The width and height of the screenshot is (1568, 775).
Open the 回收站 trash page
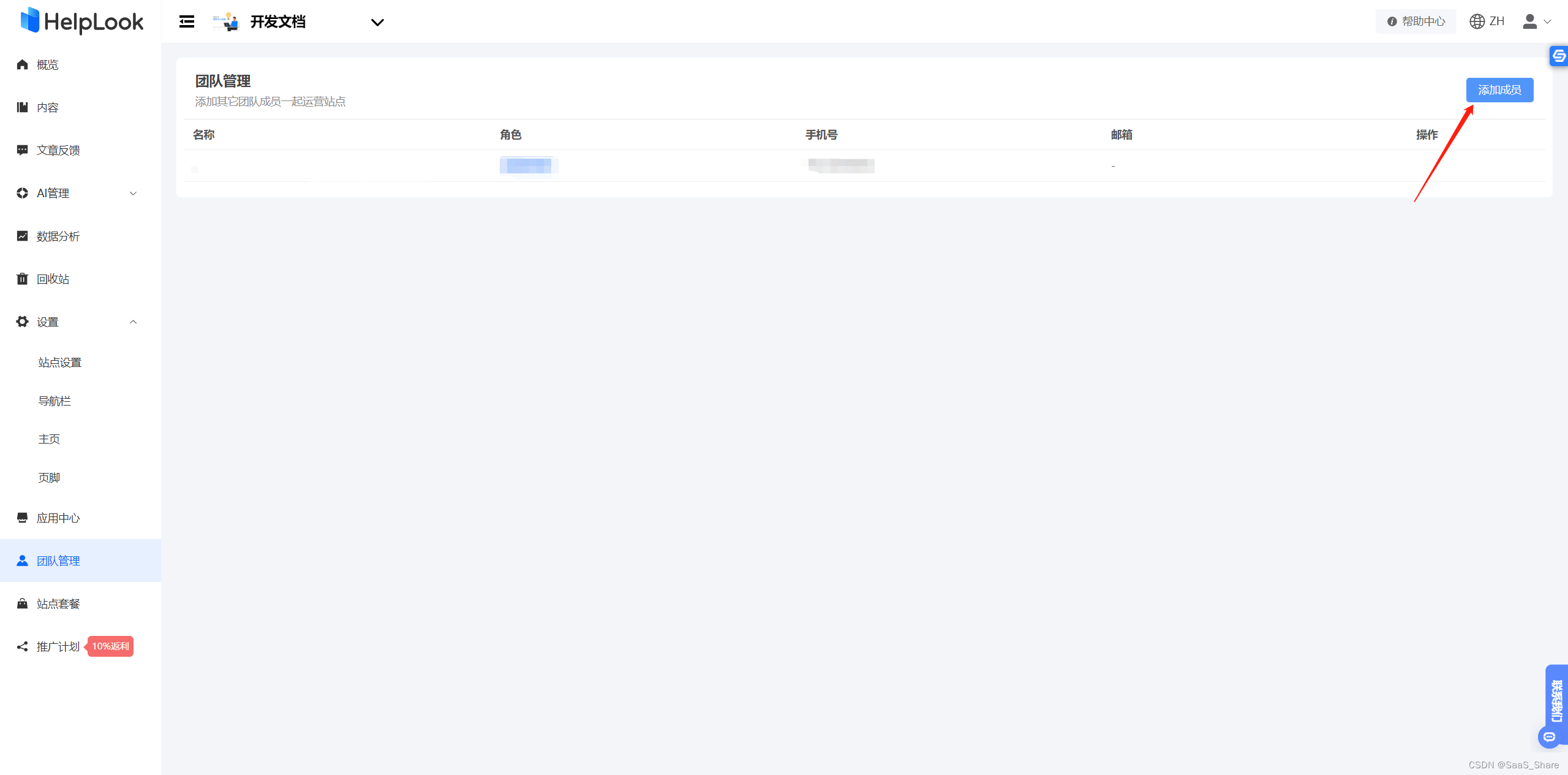click(53, 279)
